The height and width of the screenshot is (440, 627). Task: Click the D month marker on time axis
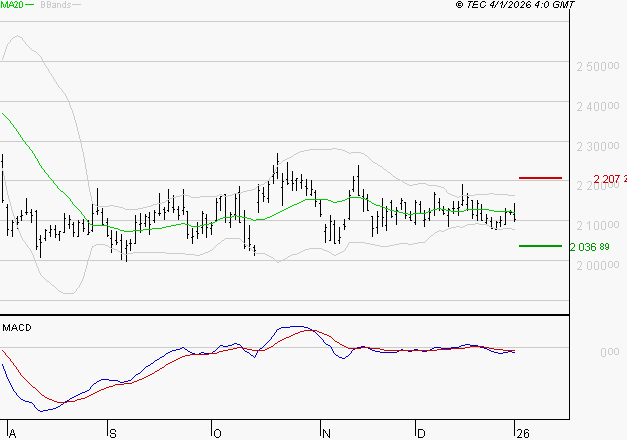click(x=421, y=434)
